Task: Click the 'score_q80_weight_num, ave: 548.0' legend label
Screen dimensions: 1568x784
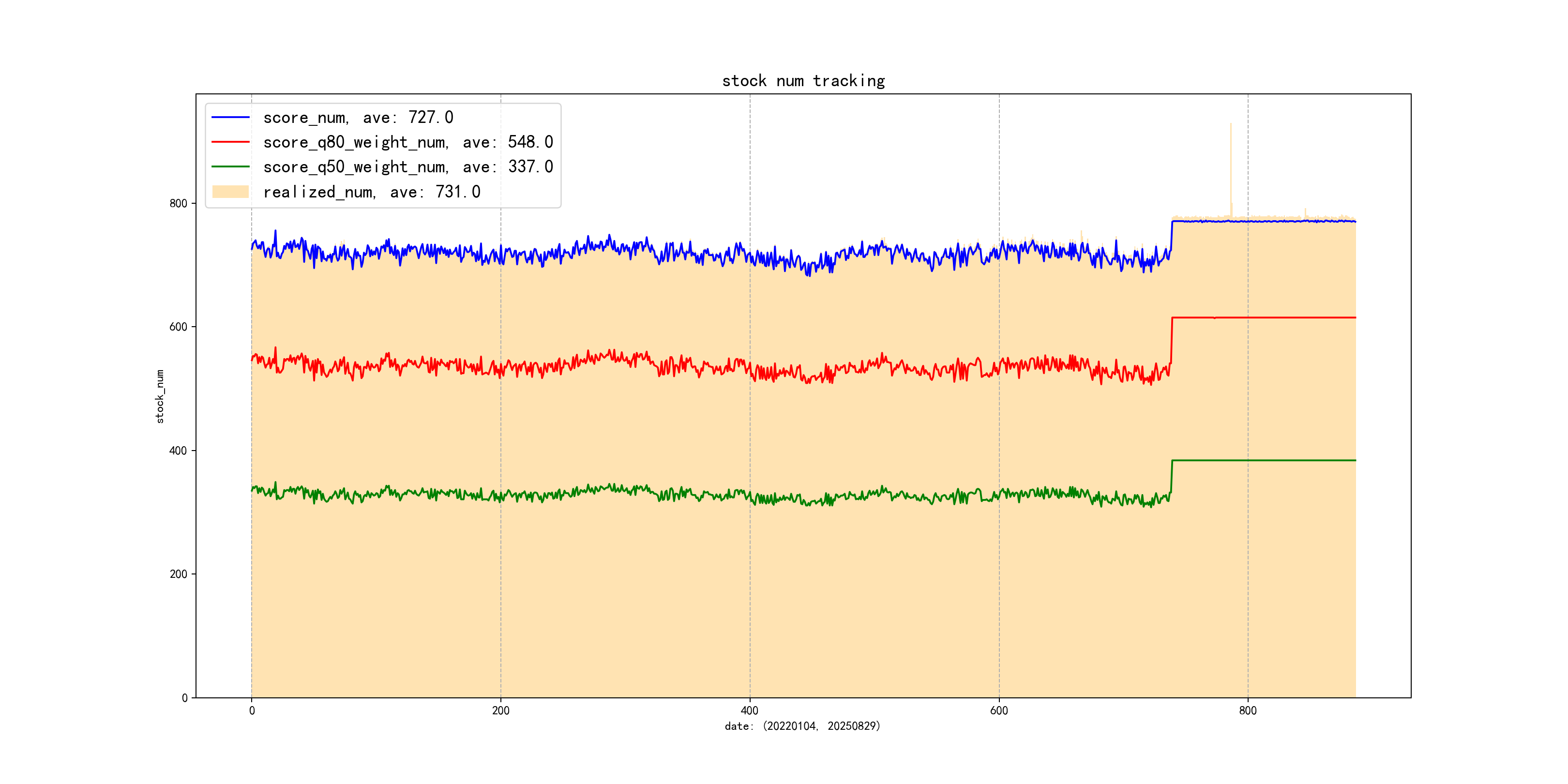Action: [408, 142]
